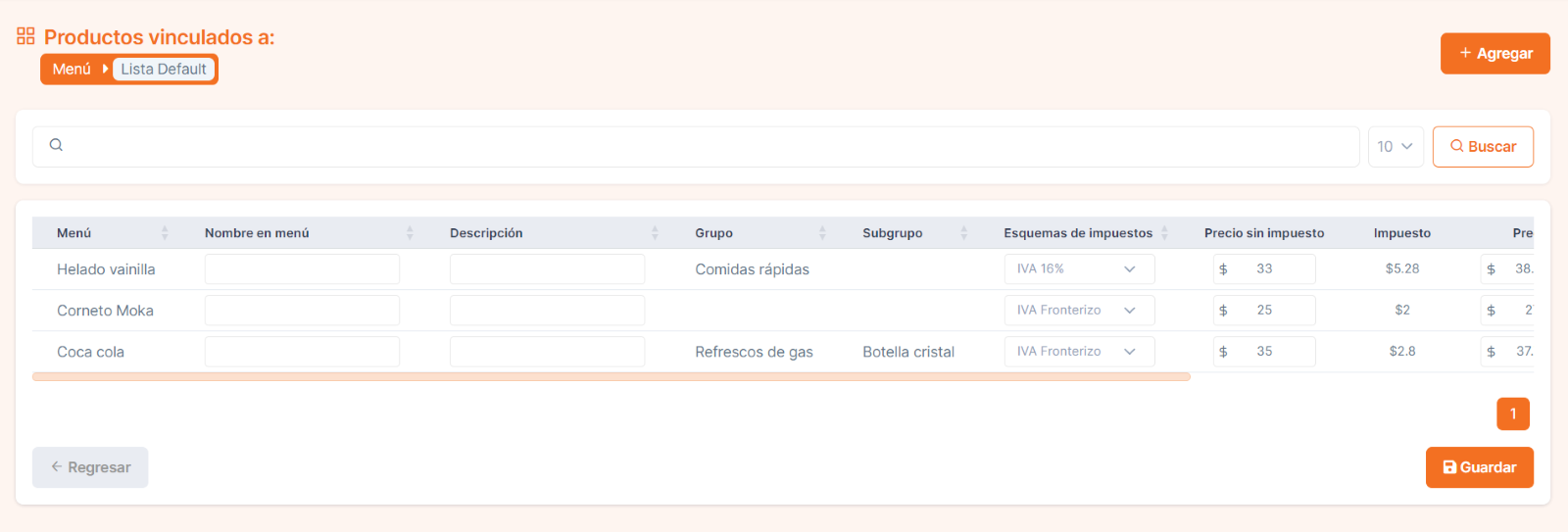Click price without tax field showing 25
The height and width of the screenshot is (532, 1568).
[1264, 310]
